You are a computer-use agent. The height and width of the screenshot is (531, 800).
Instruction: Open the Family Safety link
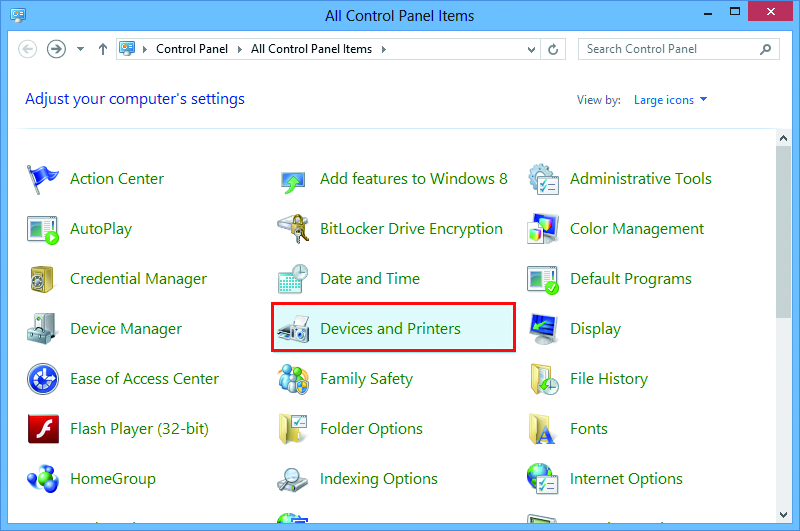(x=366, y=379)
